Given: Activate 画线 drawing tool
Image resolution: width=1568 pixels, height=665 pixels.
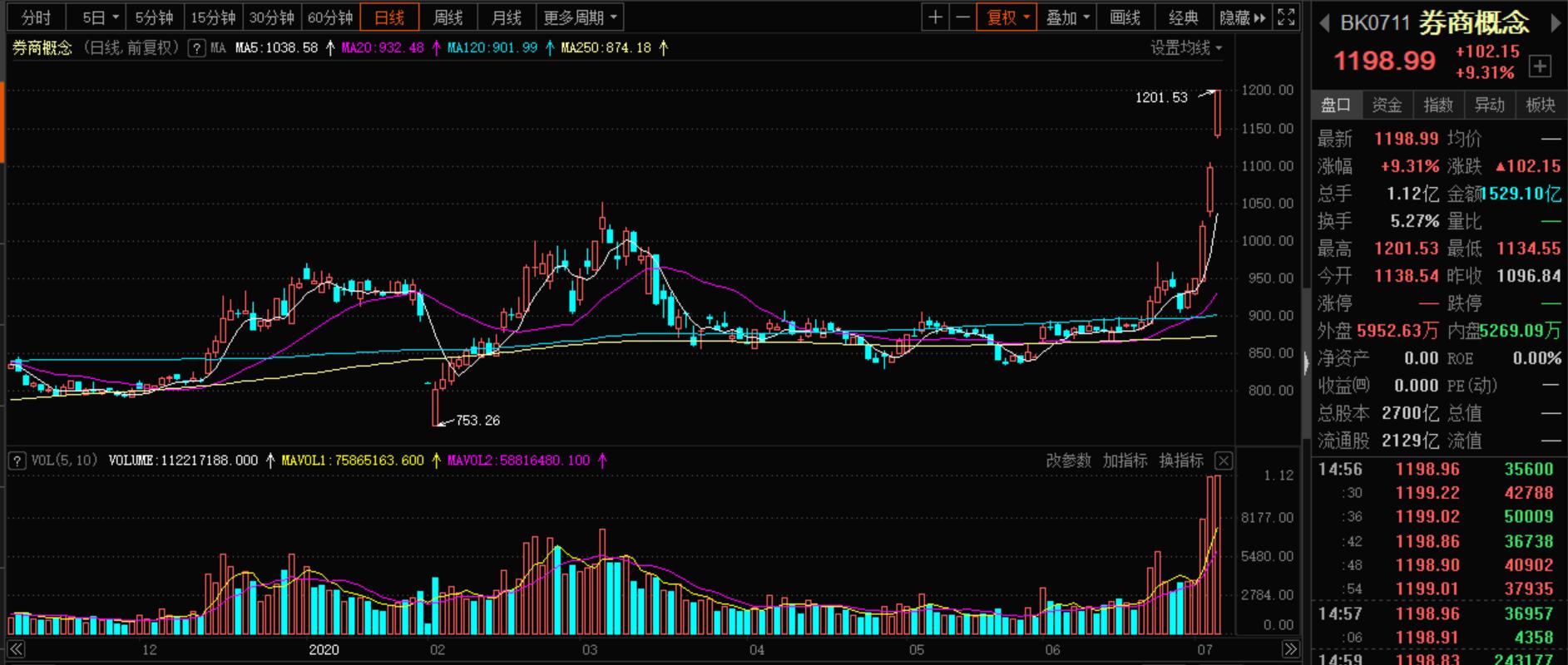Looking at the screenshot, I should pos(1125,17).
